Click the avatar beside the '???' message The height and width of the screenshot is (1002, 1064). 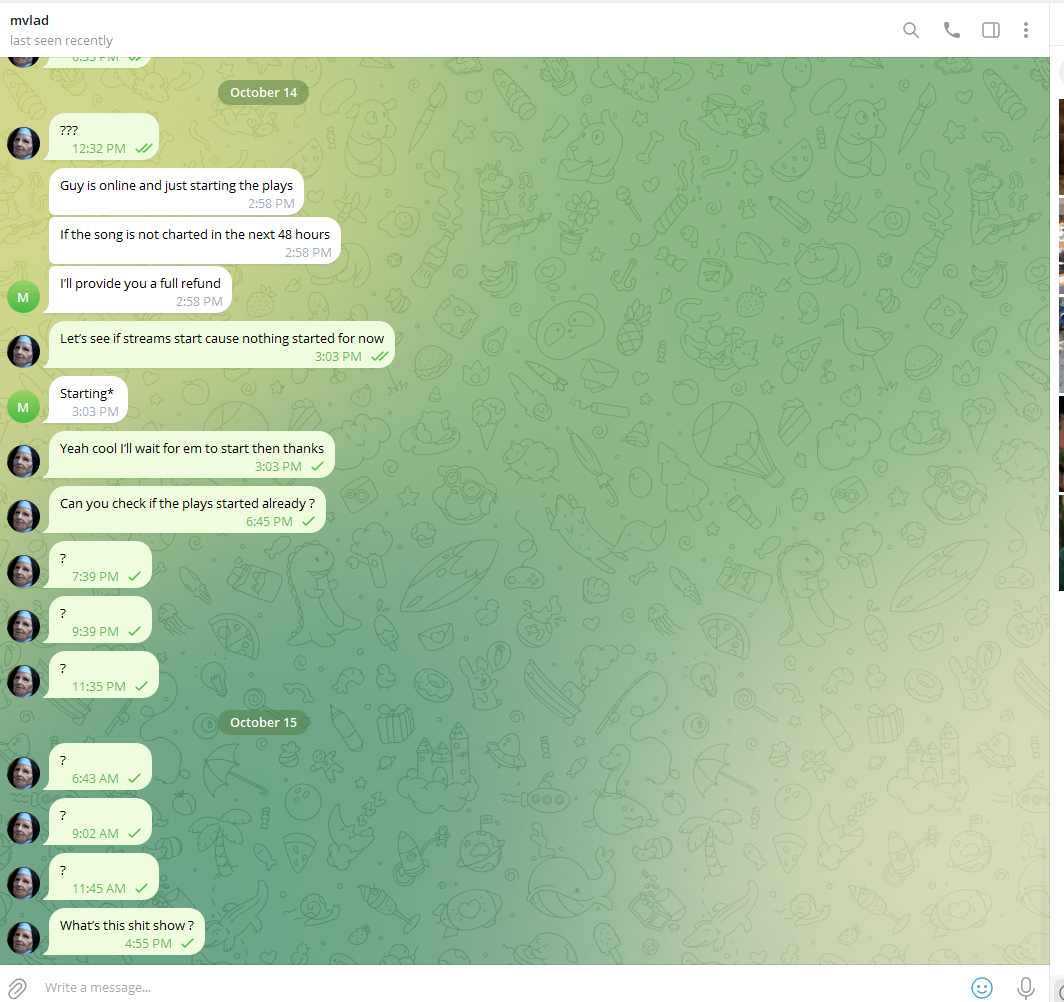pos(23,143)
